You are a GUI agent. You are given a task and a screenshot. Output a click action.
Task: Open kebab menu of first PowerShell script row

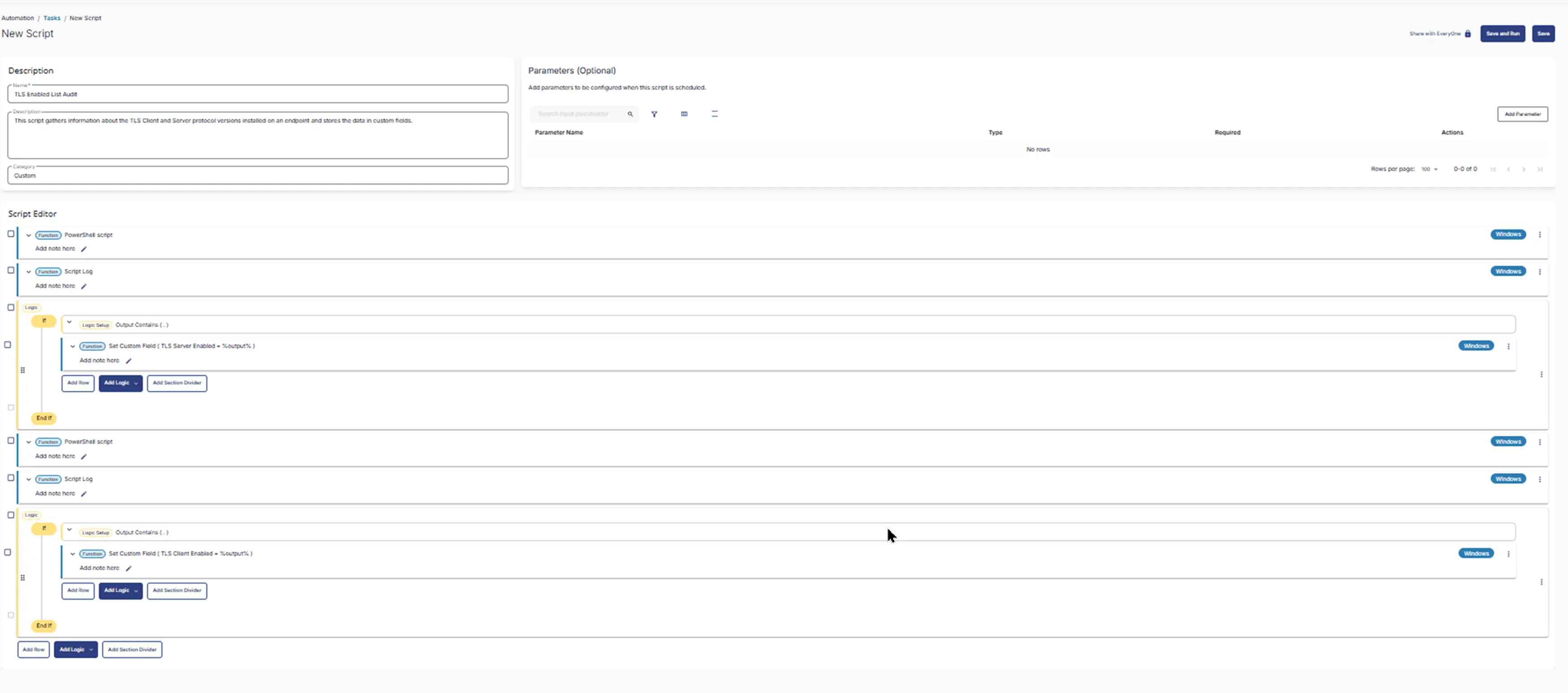(x=1540, y=235)
